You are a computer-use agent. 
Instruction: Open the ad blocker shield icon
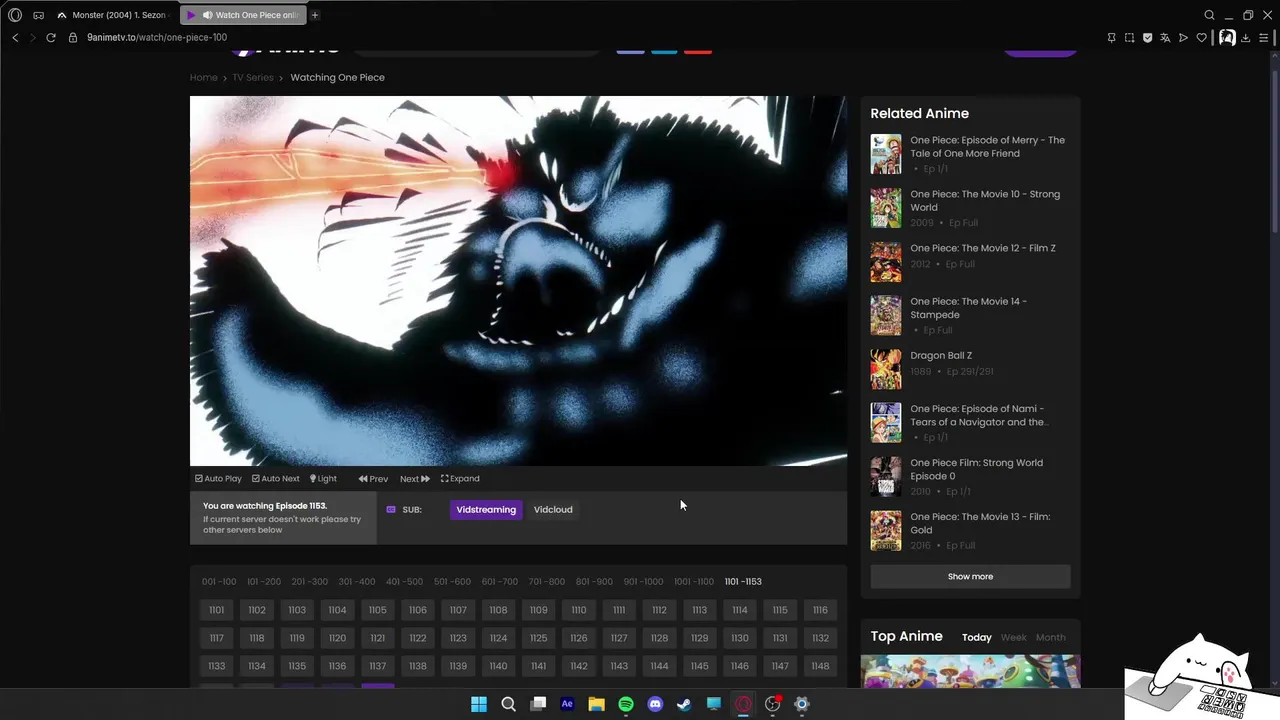coord(1147,37)
